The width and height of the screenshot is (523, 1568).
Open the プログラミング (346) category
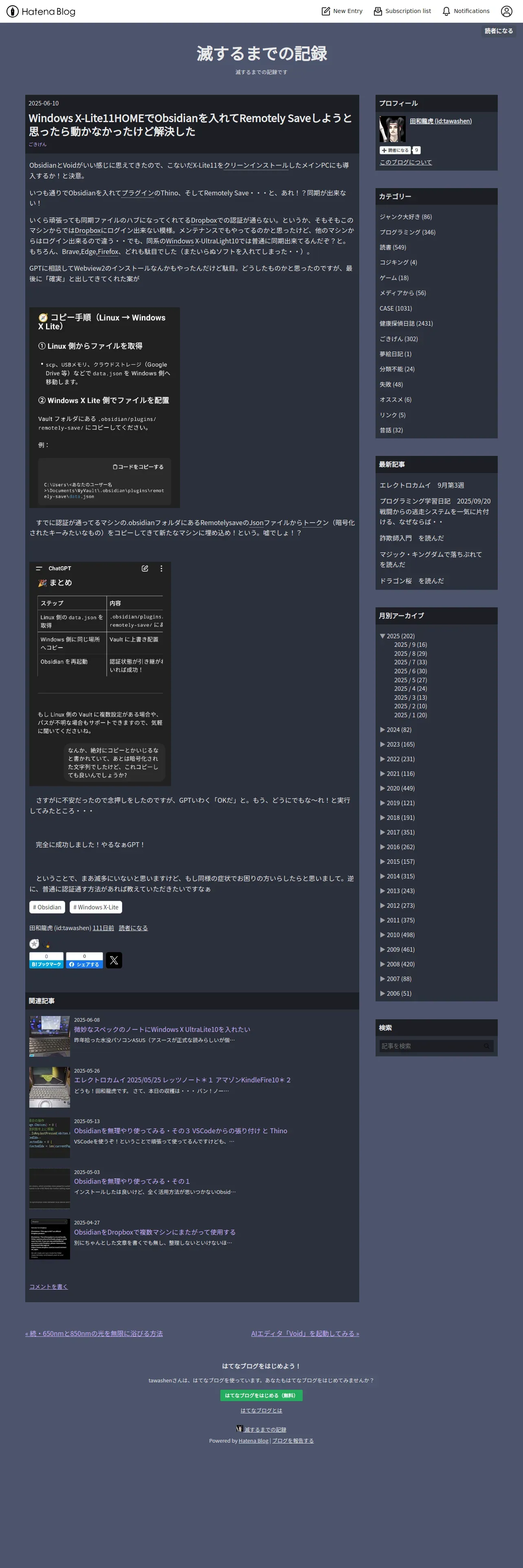(x=407, y=232)
